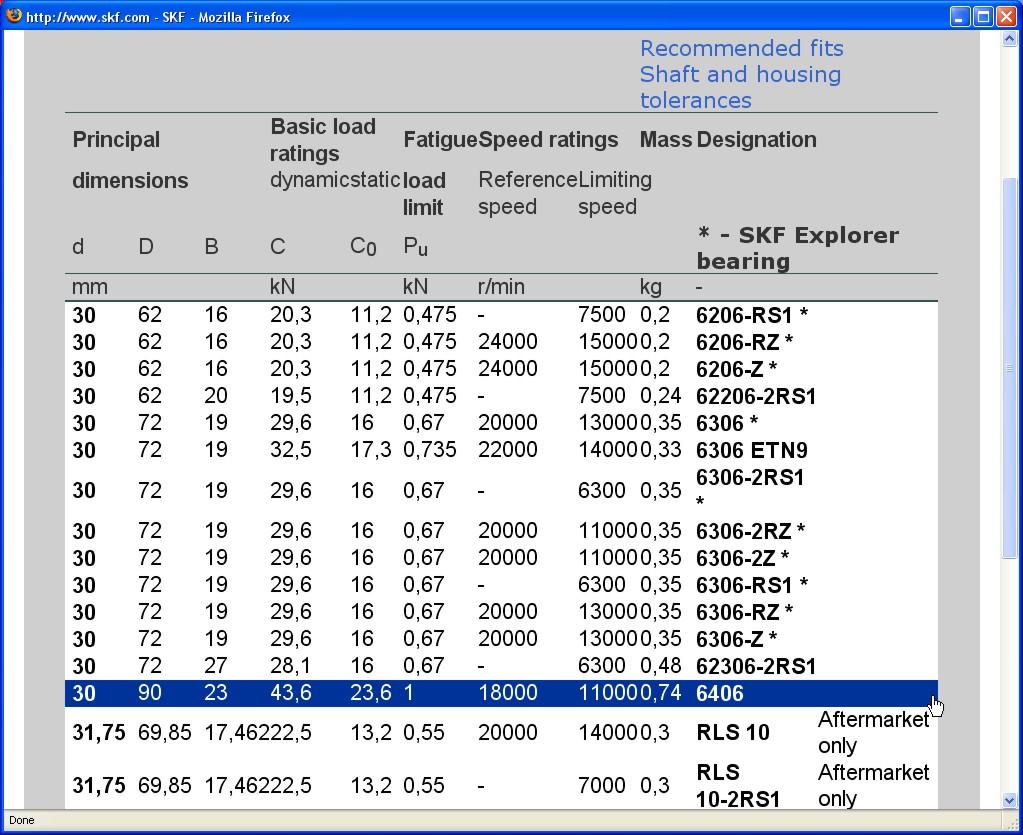Image resolution: width=1023 pixels, height=835 pixels.
Task: Click the scrollbar down arrow
Action: (1009, 800)
